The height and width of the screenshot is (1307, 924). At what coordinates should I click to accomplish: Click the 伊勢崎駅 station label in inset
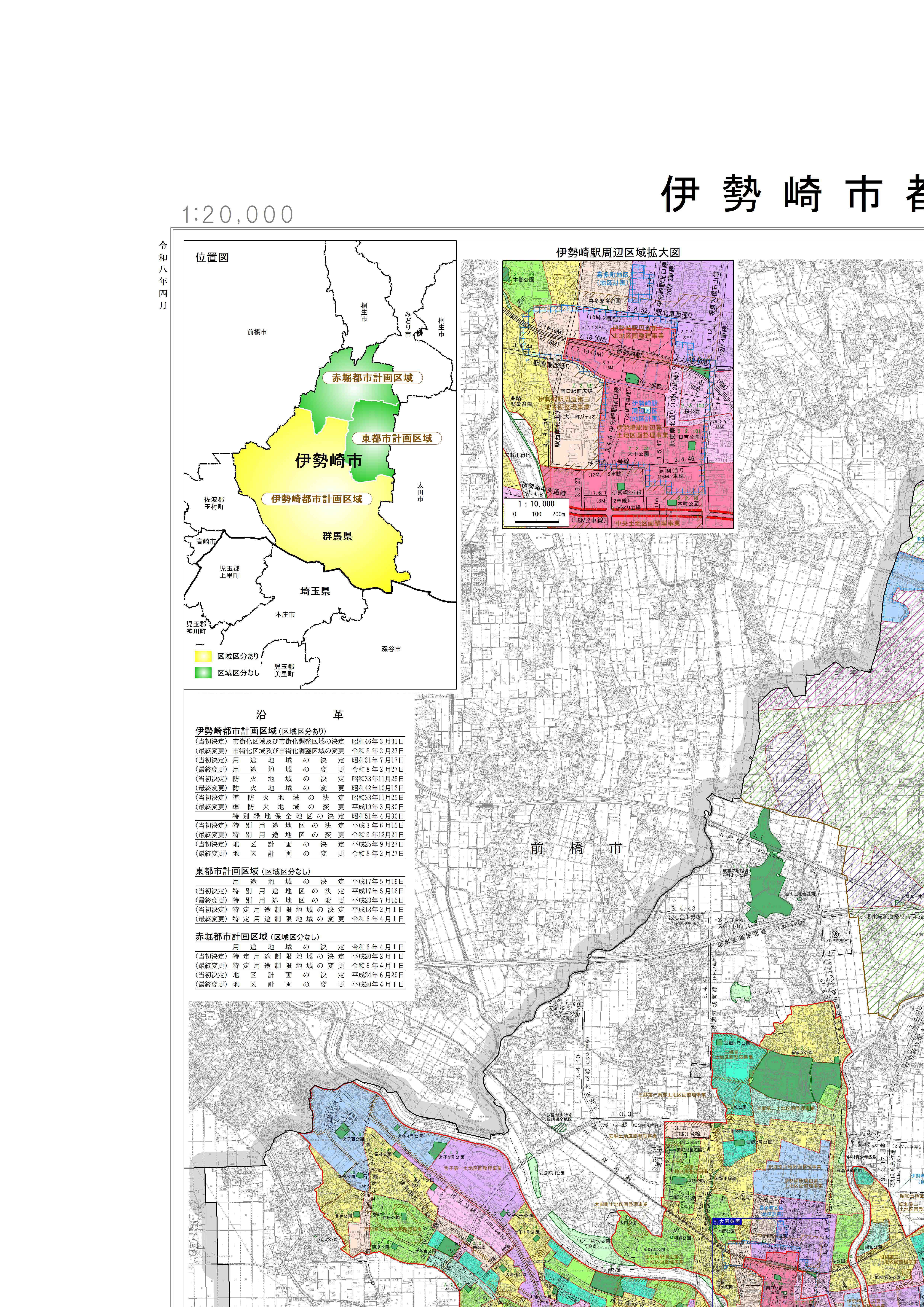click(629, 354)
